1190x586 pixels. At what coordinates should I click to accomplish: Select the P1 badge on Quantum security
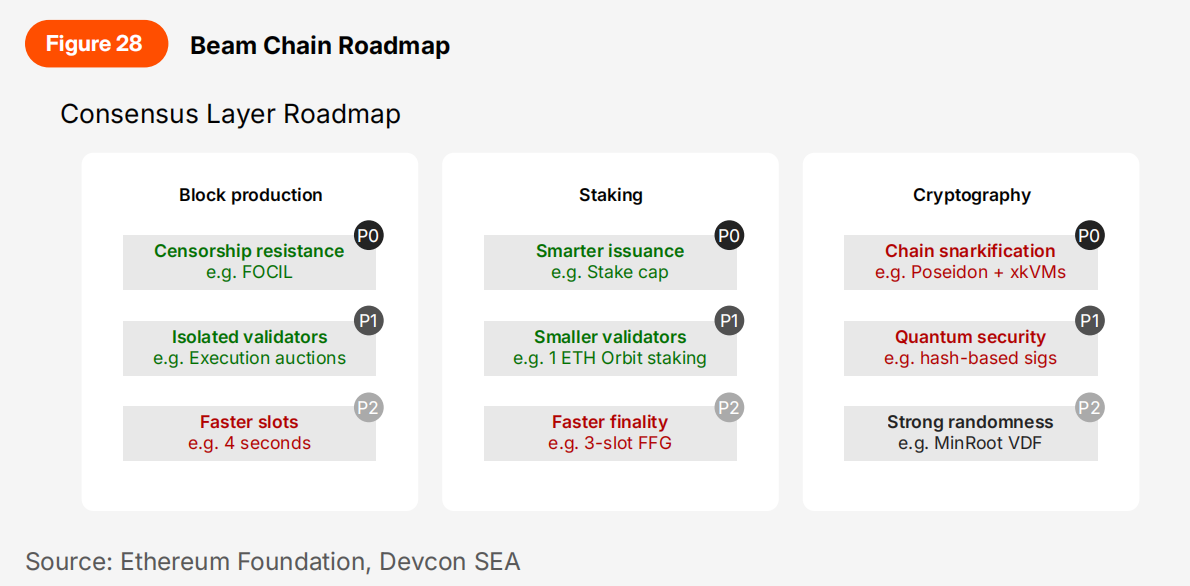pyautogui.click(x=1089, y=321)
